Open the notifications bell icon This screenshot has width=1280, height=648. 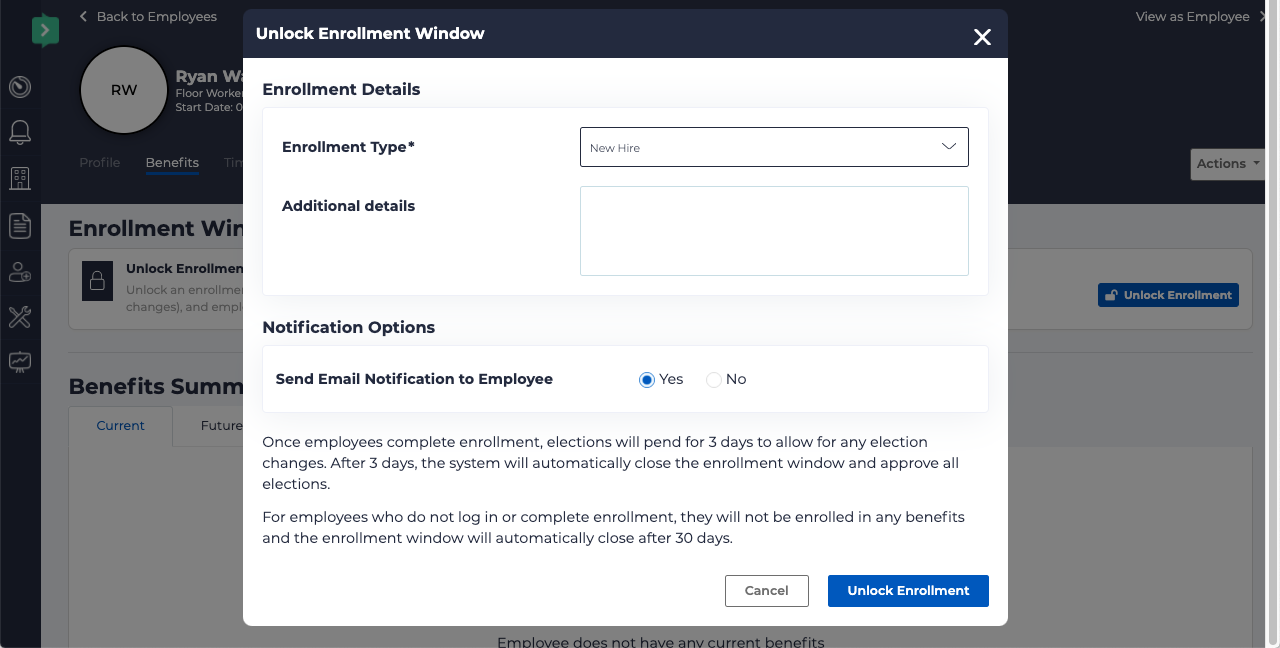19,131
